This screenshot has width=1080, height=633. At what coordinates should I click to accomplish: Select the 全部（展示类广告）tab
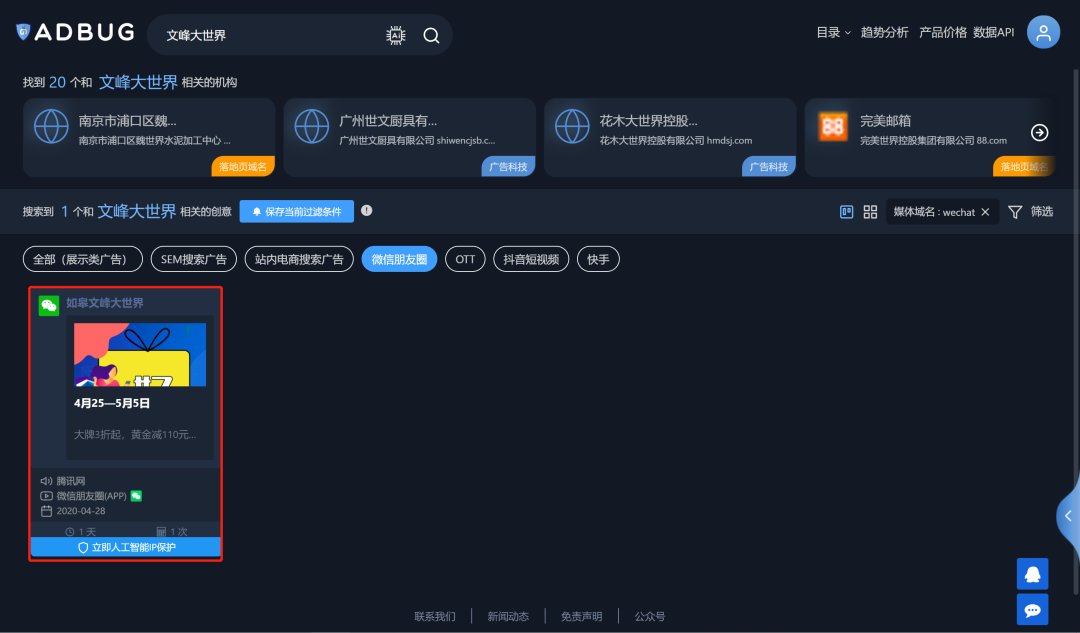(83, 259)
